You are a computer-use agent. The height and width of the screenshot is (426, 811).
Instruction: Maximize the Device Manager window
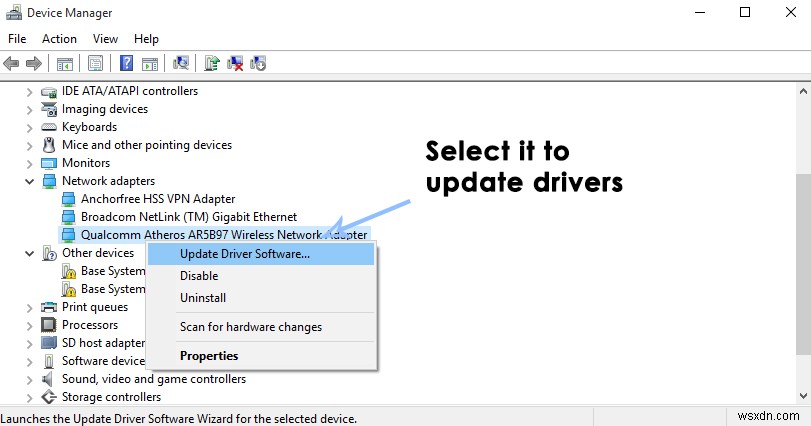(x=745, y=12)
